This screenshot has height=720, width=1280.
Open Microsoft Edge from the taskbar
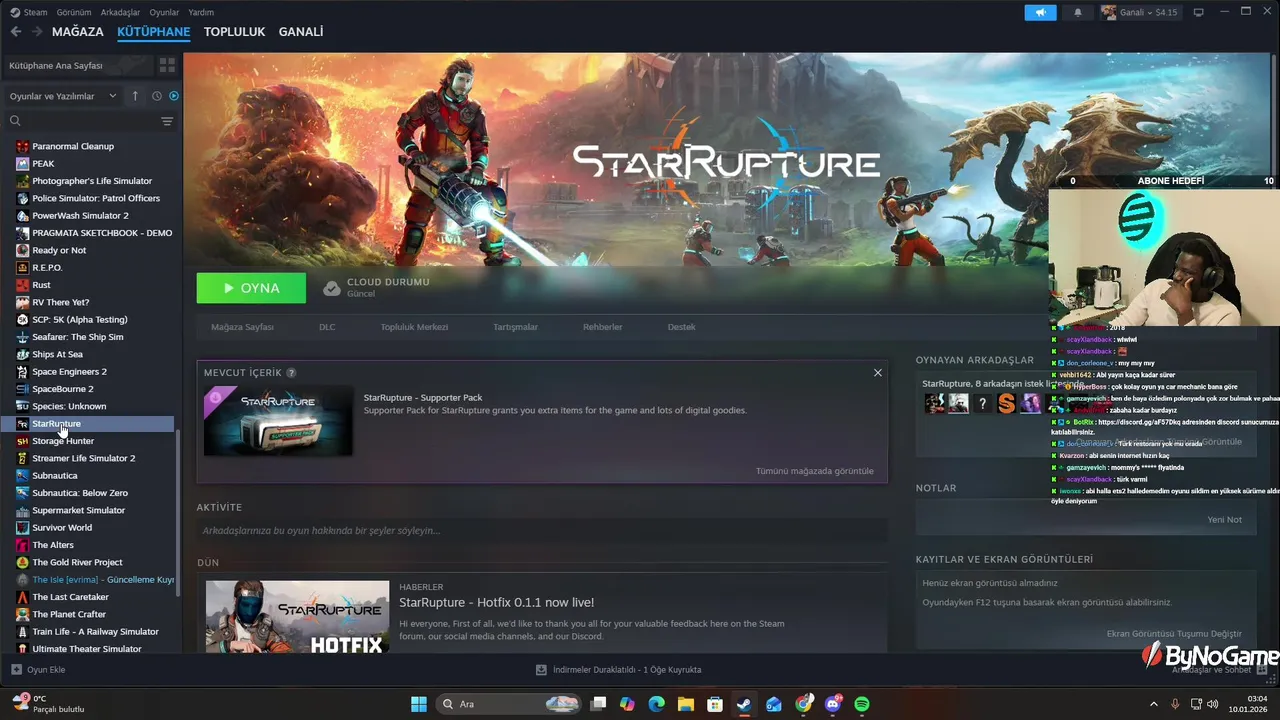coord(657,704)
